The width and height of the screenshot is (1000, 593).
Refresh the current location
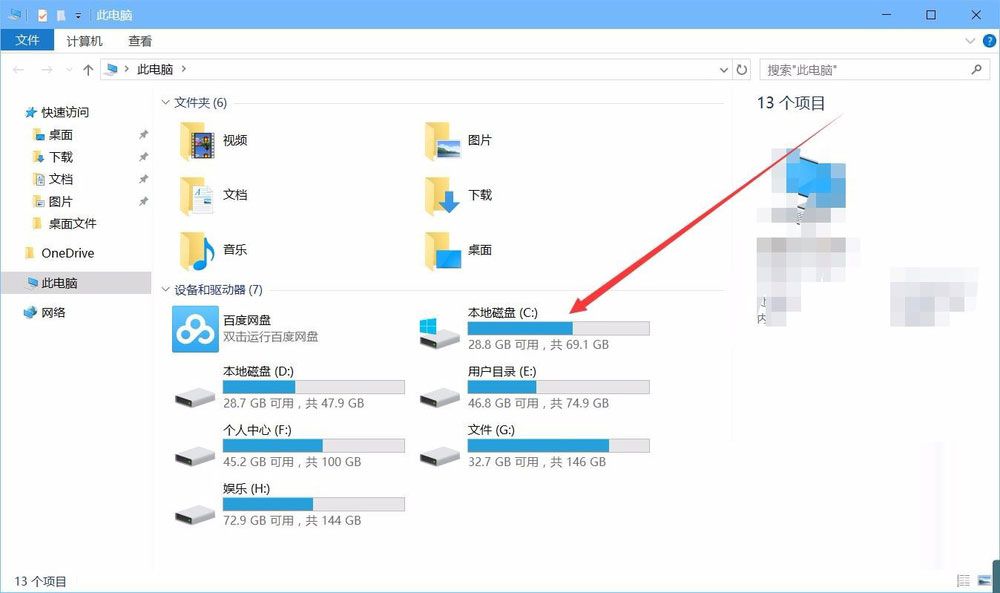(742, 70)
